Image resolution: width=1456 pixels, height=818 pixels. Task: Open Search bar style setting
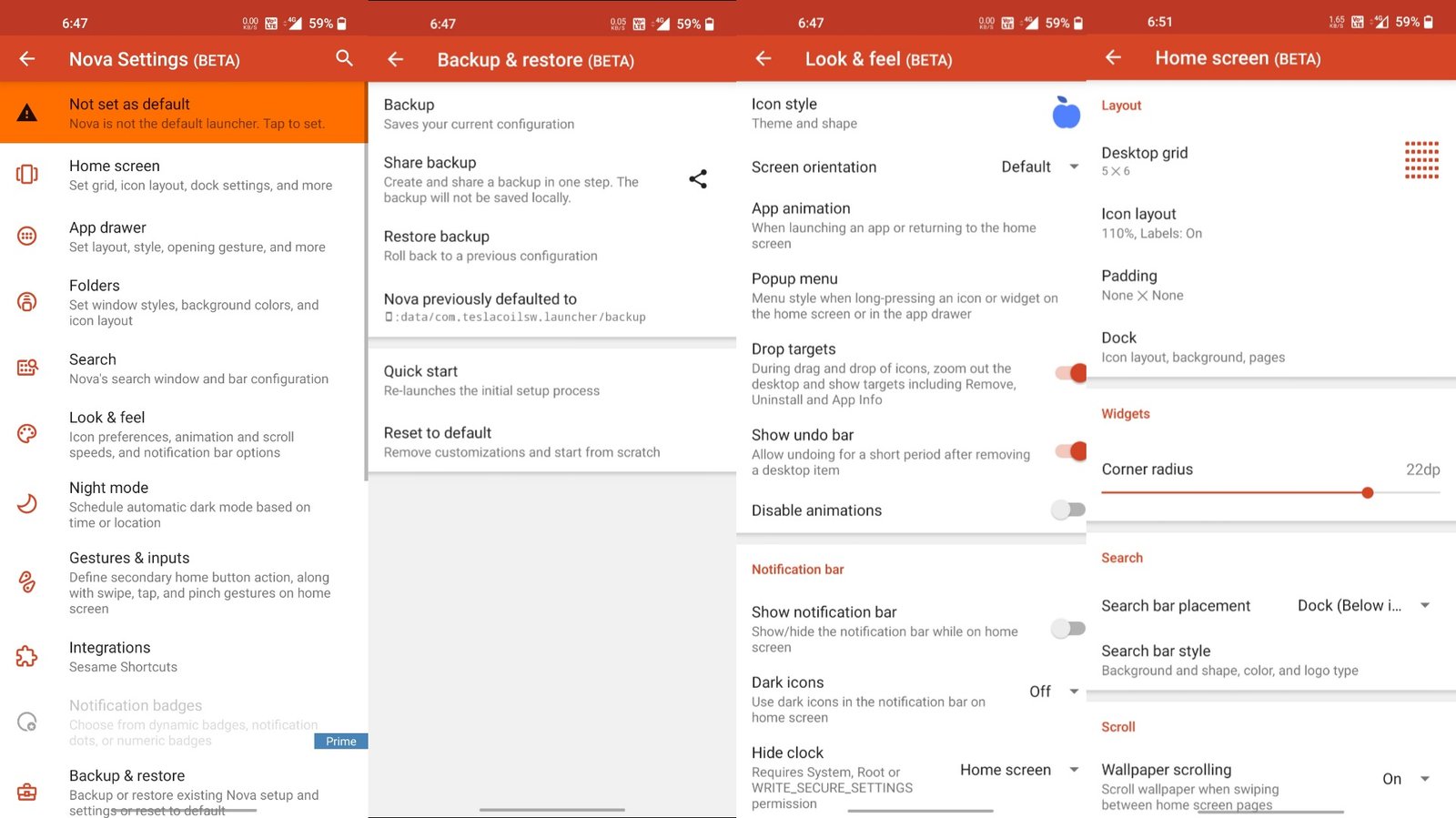1271,660
